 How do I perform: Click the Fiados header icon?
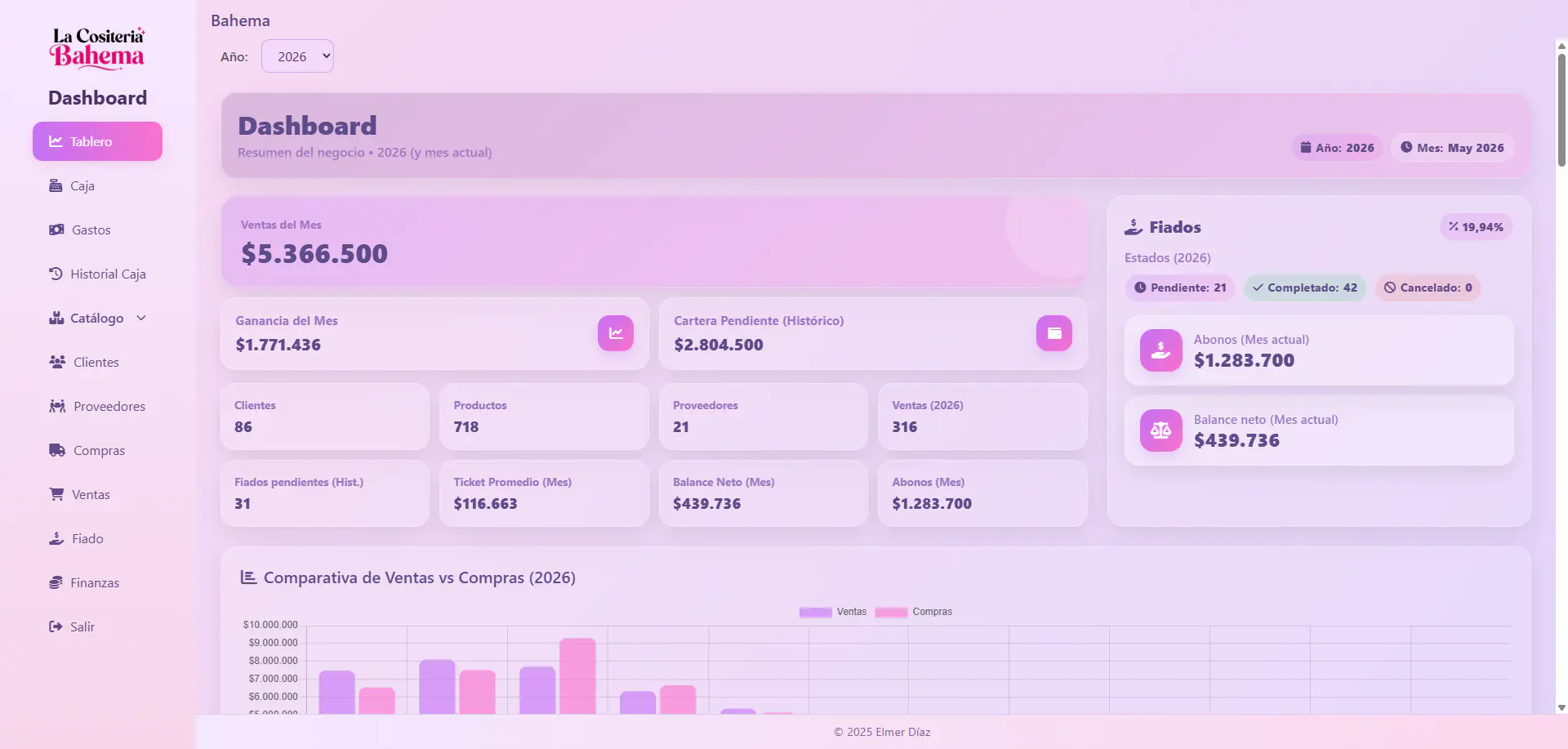[x=1134, y=227]
